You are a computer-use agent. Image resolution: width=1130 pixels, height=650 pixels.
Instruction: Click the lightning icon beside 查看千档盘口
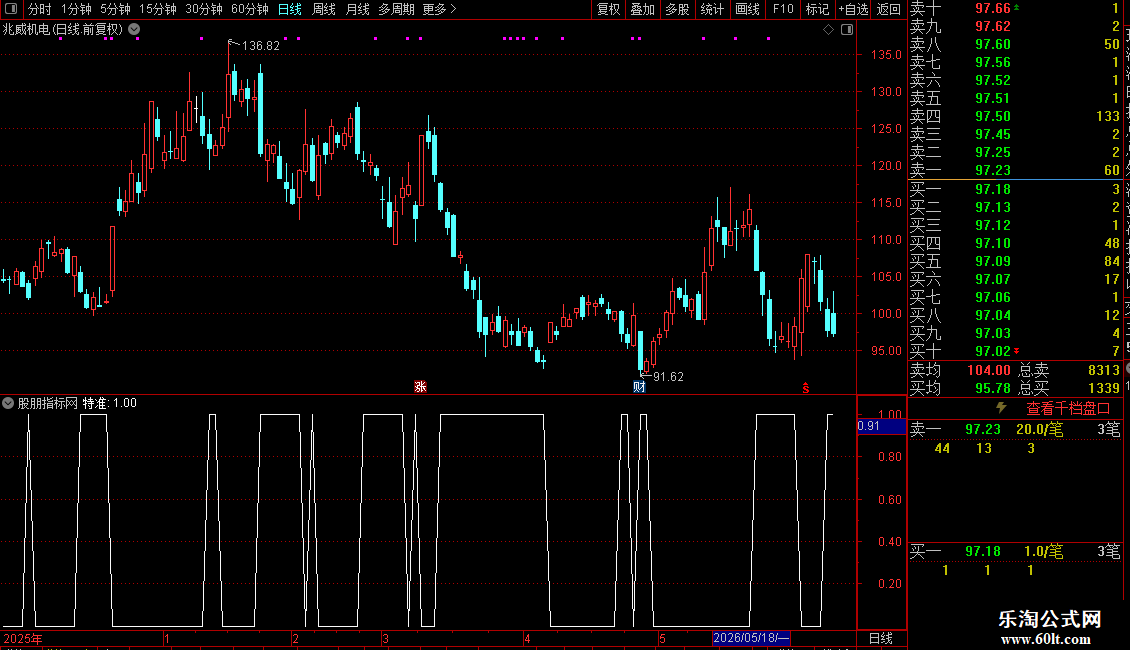(1001, 408)
